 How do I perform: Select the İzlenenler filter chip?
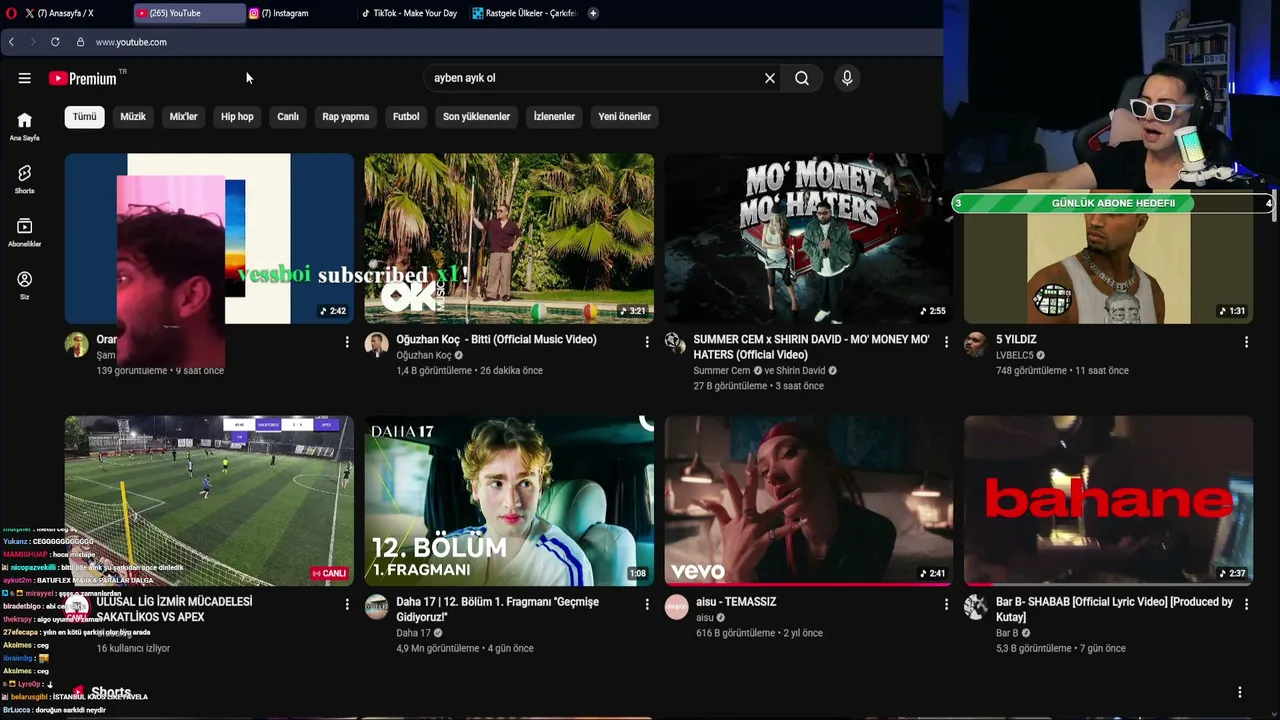(x=554, y=117)
